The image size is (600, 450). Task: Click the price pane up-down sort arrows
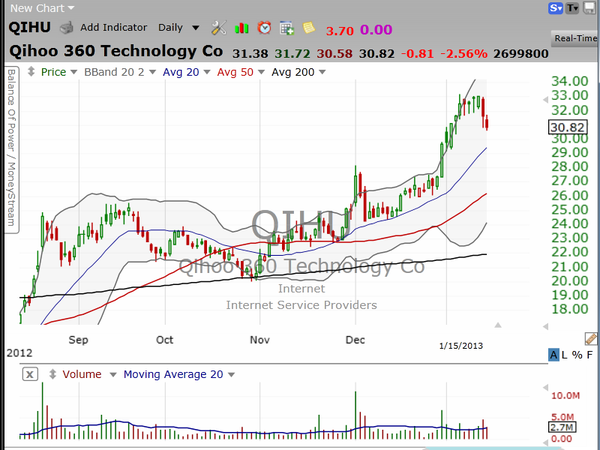click(x=31, y=72)
